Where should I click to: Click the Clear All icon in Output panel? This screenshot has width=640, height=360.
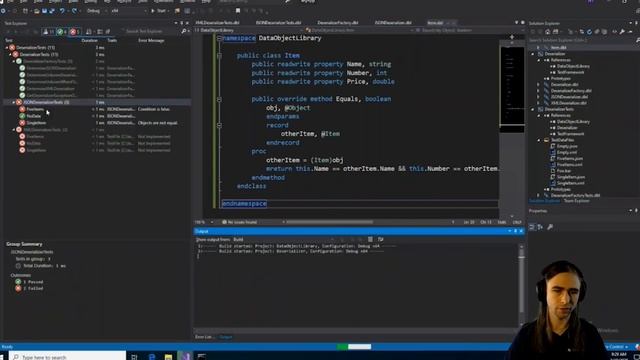coord(370,240)
